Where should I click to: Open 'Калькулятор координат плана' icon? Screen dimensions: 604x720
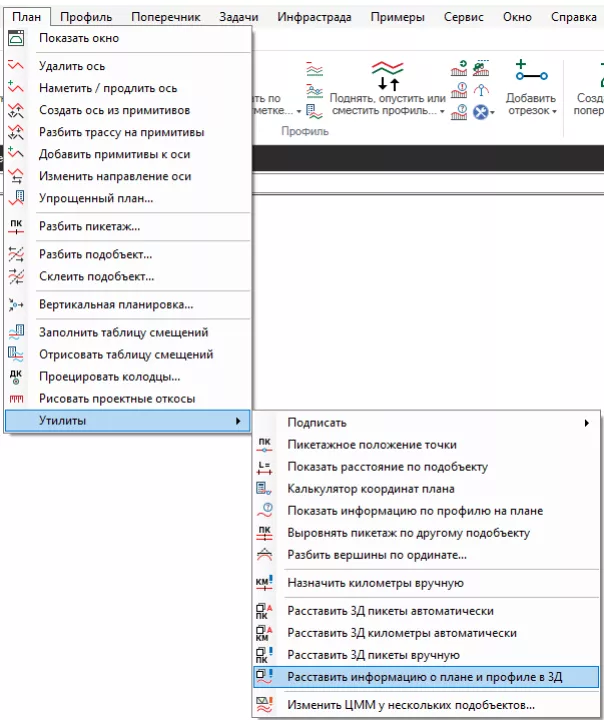[x=264, y=489]
